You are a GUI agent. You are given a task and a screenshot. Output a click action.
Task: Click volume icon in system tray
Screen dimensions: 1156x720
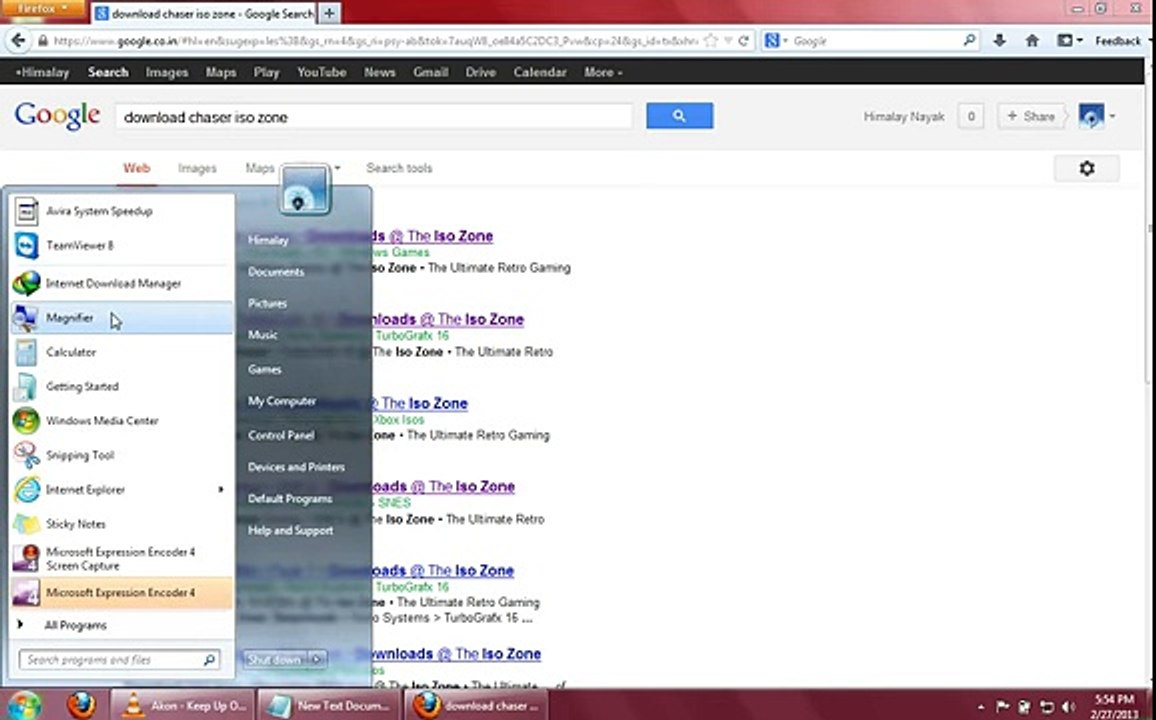click(x=1067, y=707)
